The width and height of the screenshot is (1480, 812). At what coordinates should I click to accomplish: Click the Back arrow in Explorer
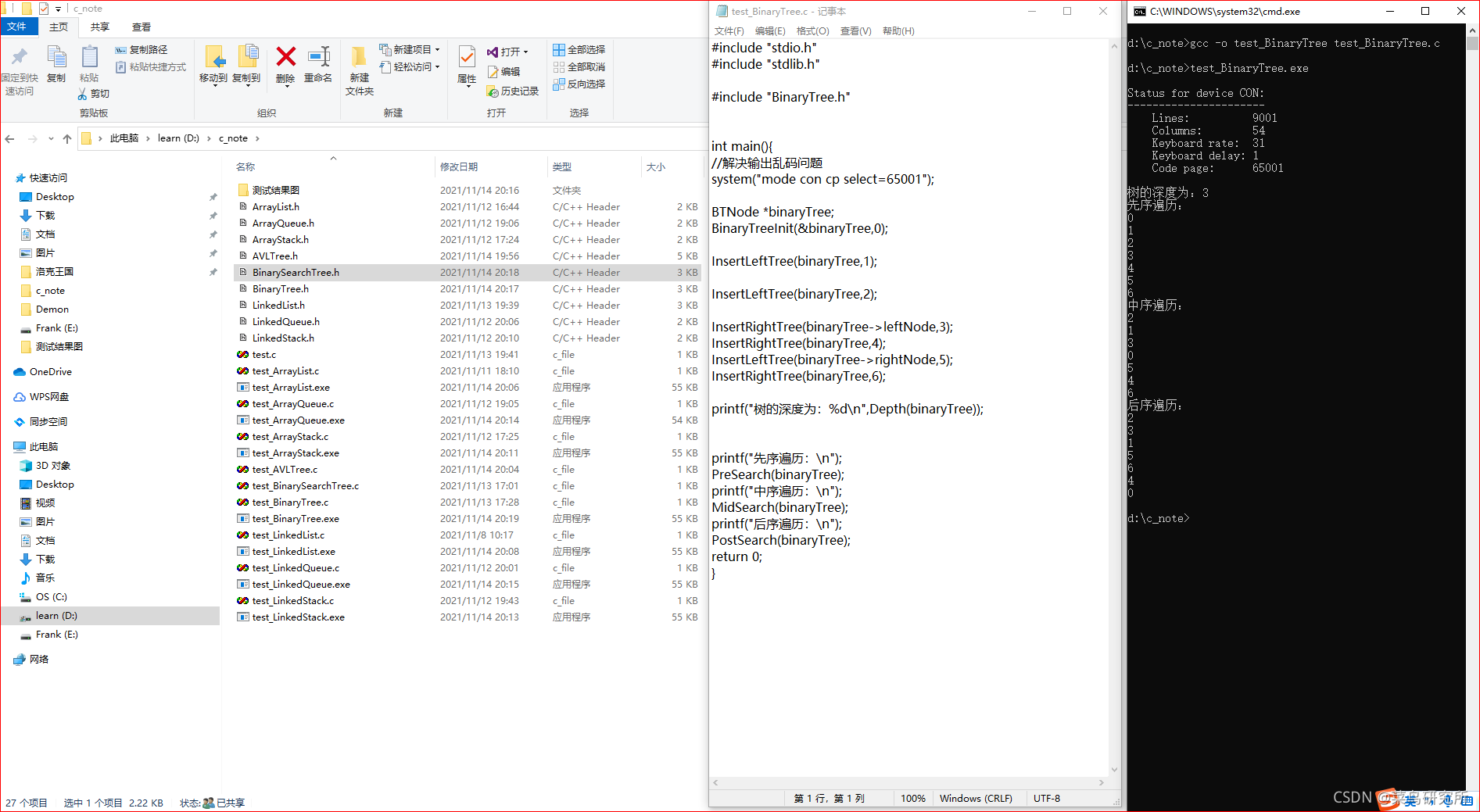coord(10,139)
